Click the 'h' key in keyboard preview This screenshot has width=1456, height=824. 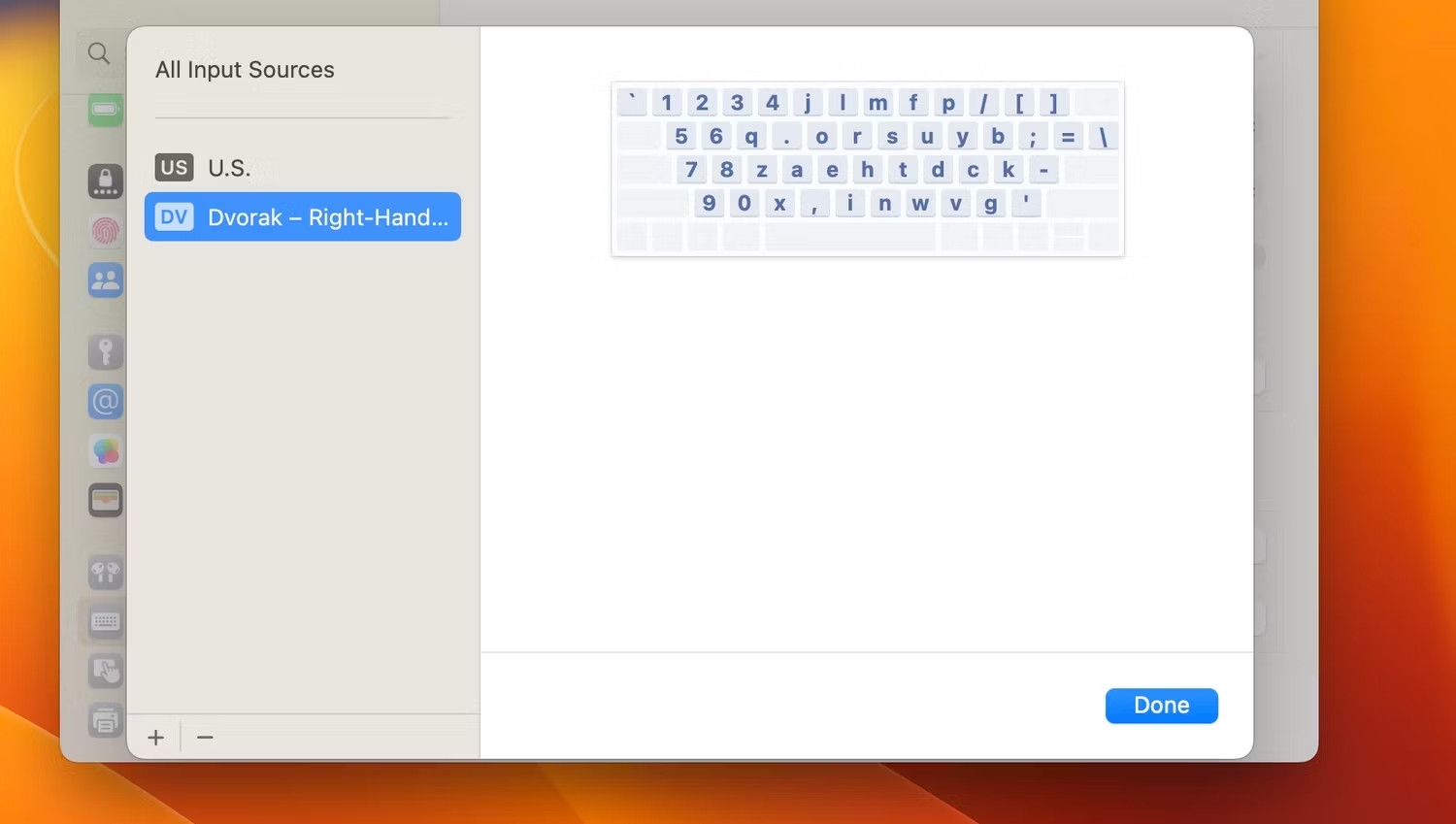(868, 170)
